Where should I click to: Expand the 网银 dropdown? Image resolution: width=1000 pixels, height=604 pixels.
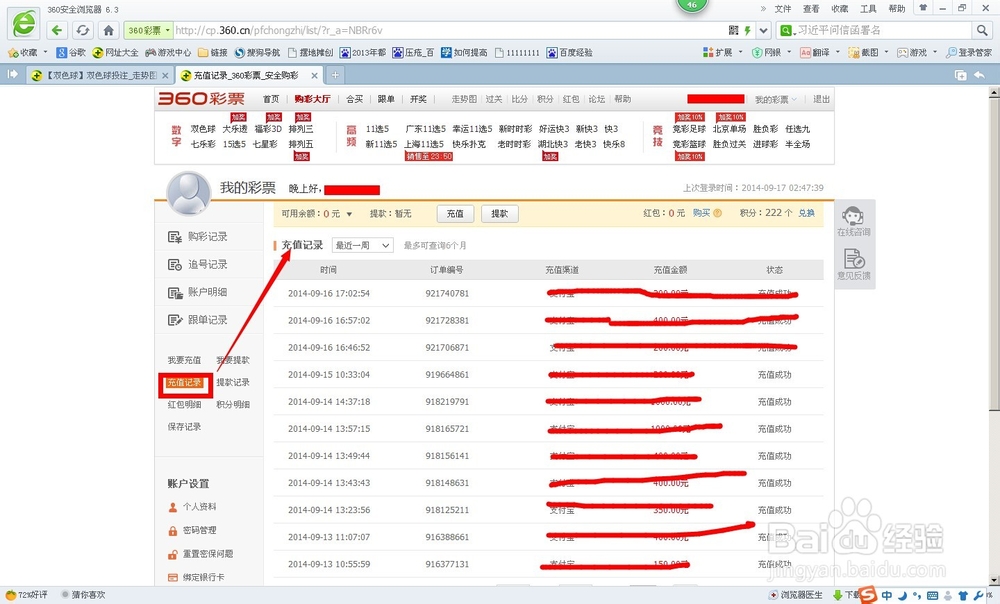click(x=789, y=52)
